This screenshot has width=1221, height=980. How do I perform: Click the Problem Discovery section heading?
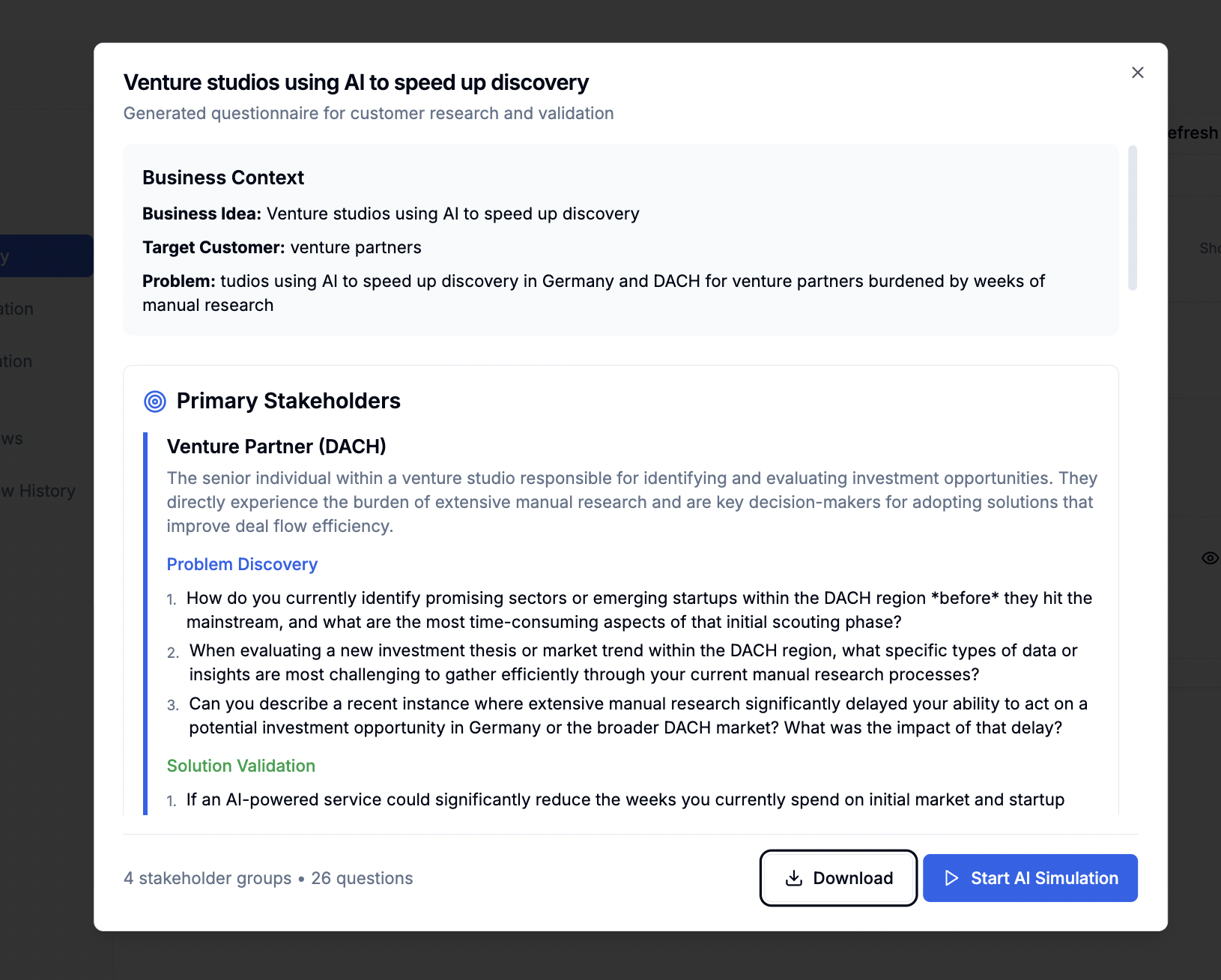tap(241, 564)
